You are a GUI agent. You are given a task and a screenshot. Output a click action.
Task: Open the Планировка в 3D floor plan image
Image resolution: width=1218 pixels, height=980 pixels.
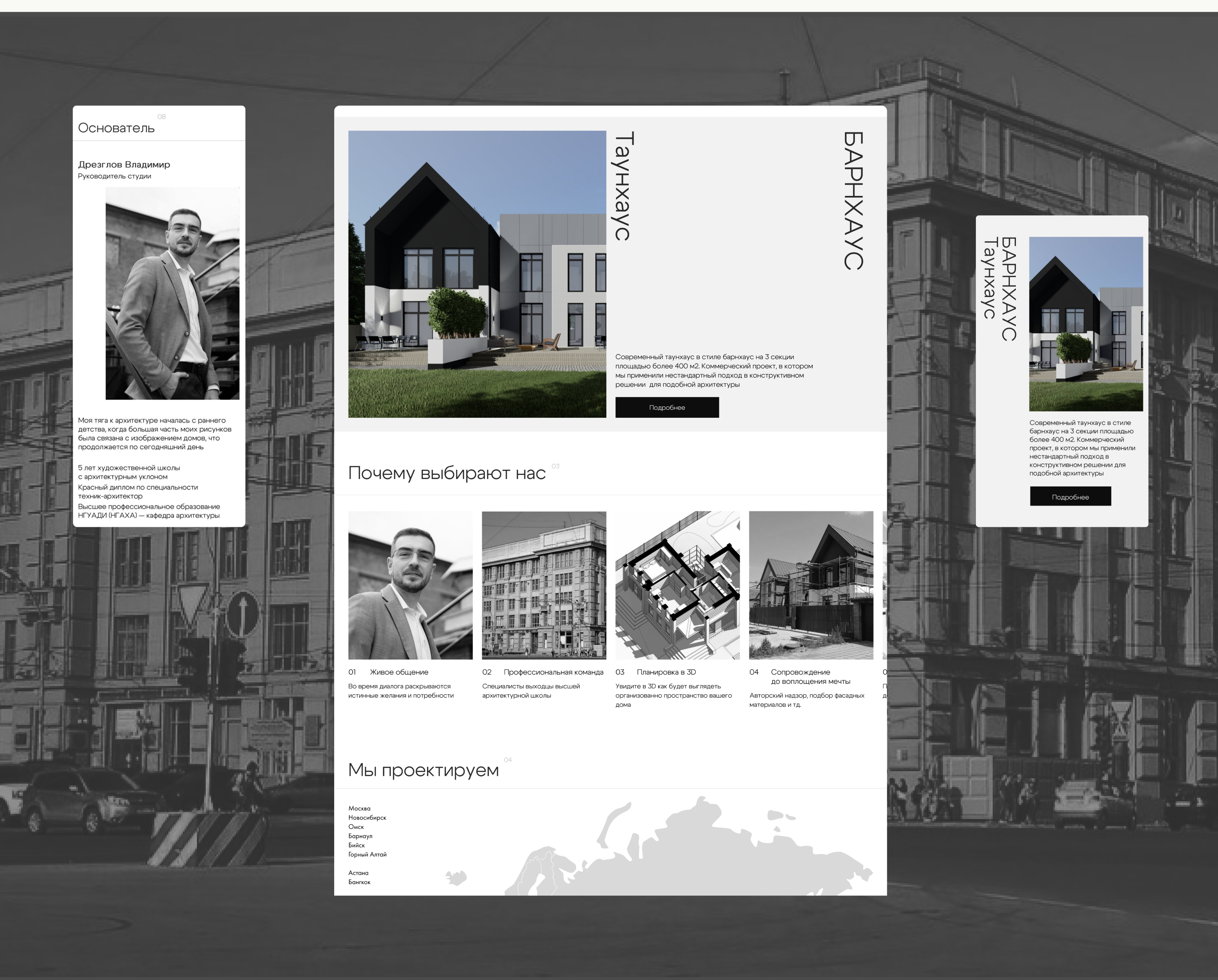(677, 585)
